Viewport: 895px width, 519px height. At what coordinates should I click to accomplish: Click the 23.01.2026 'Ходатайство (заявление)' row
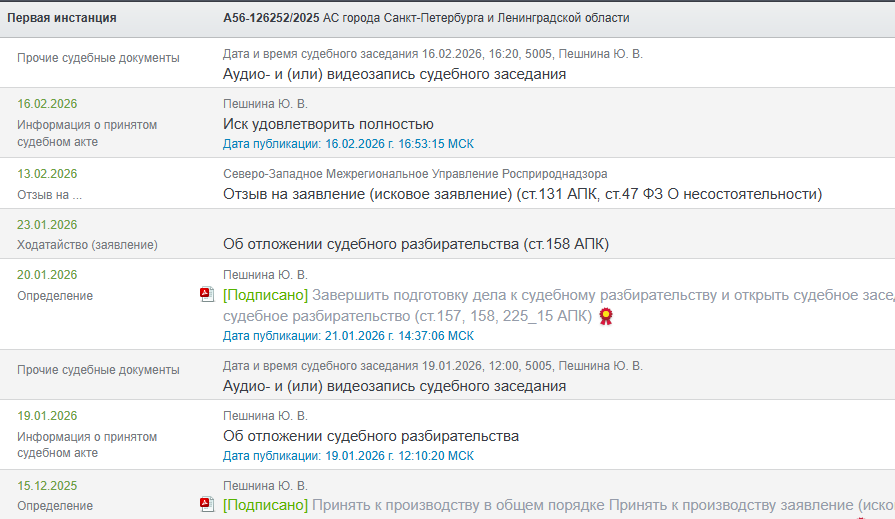[87, 244]
